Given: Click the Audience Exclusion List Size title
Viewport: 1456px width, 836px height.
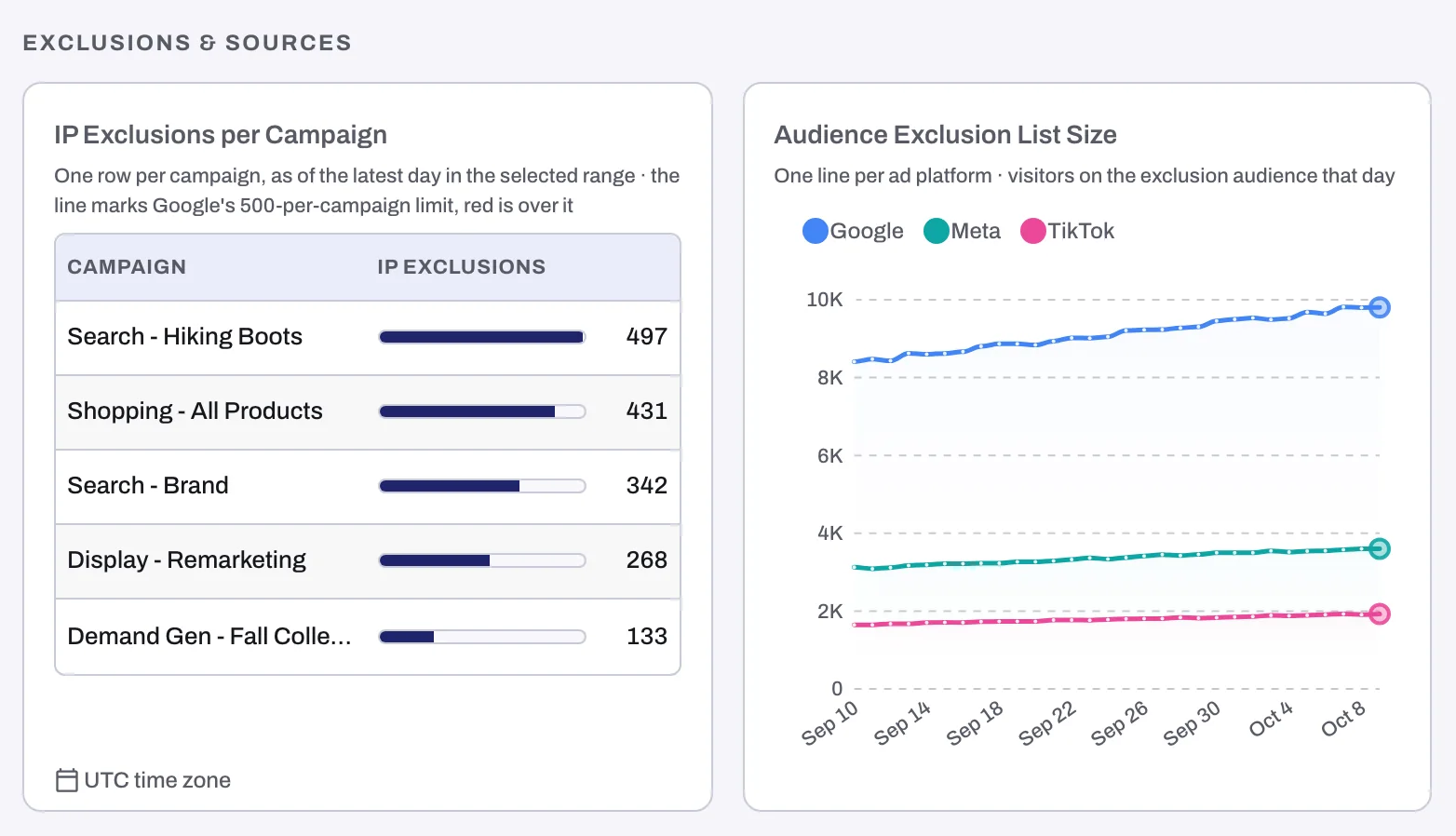Looking at the screenshot, I should coord(945,135).
